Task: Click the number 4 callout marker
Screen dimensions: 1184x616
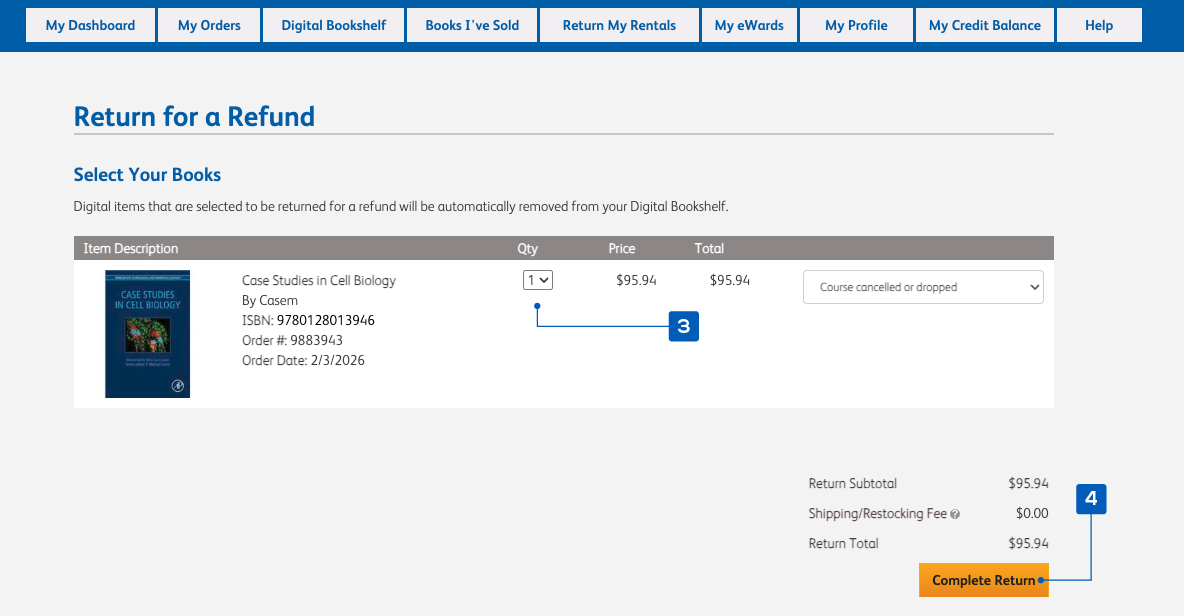Action: click(1091, 499)
